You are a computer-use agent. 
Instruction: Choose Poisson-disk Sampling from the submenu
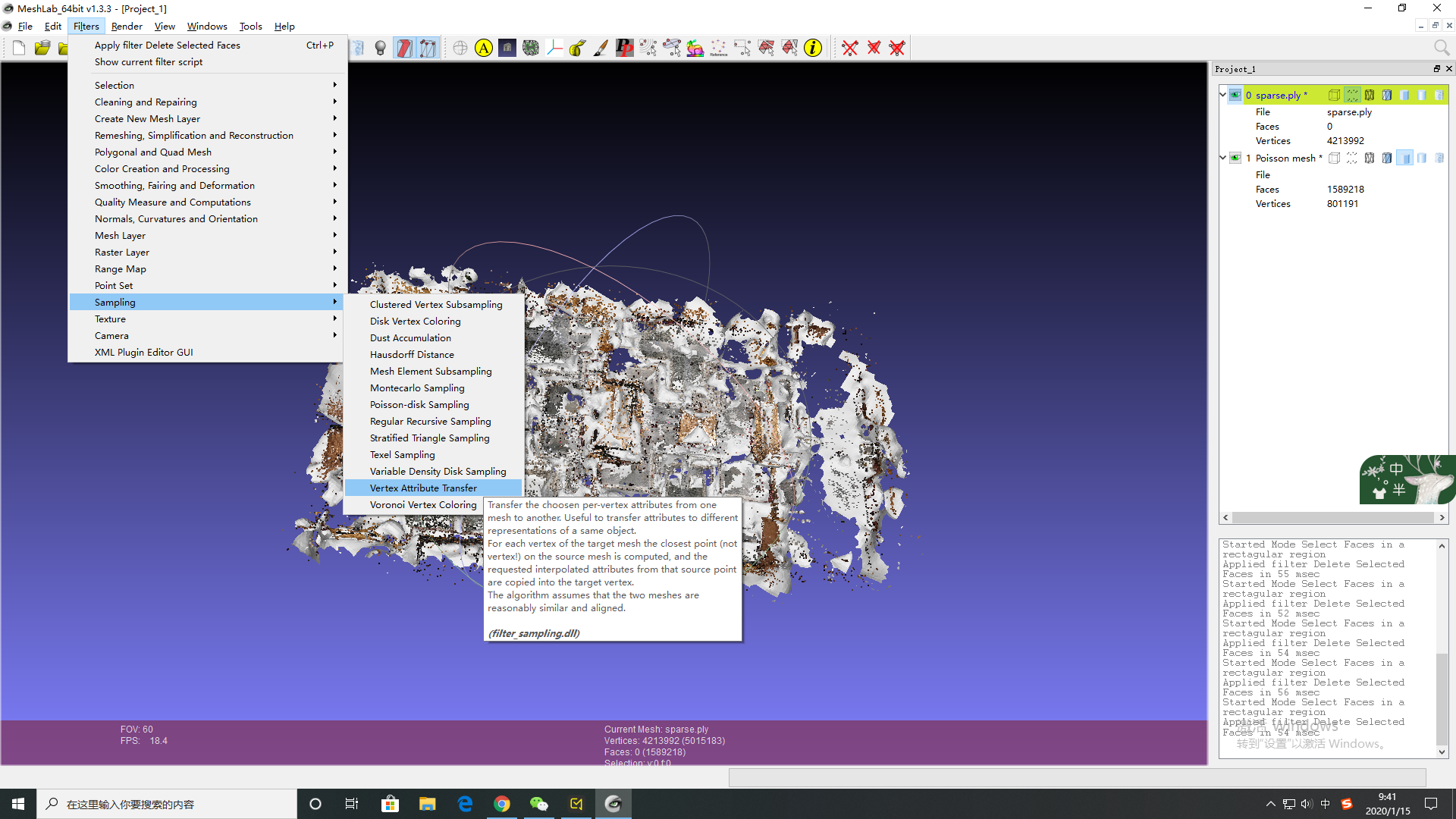[419, 404]
